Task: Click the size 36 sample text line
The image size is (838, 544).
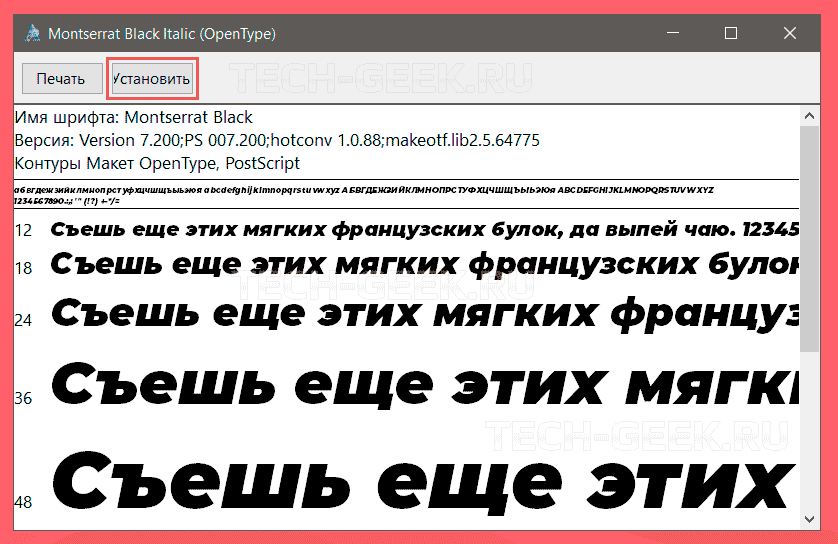Action: click(425, 384)
